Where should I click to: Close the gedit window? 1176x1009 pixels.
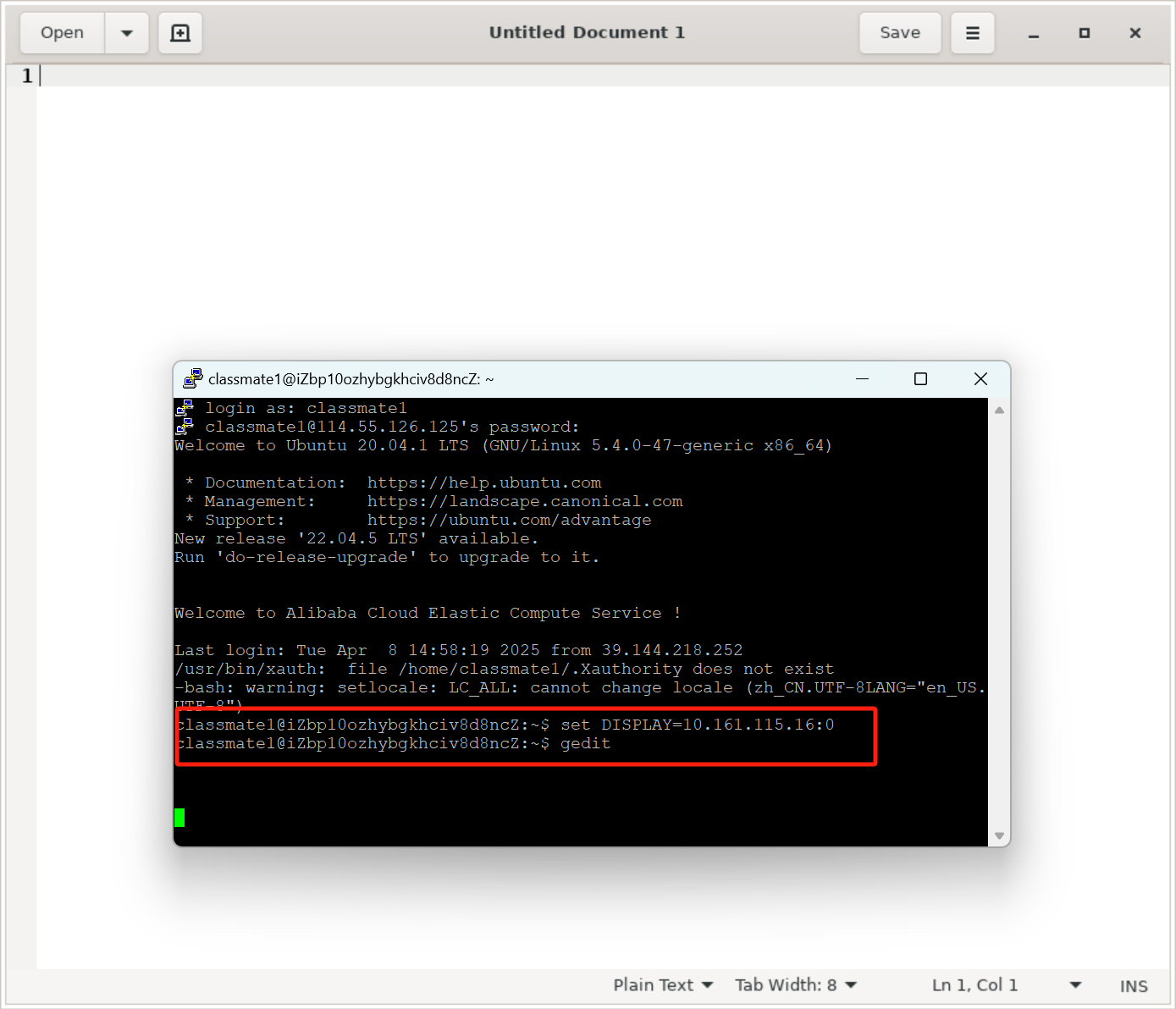click(x=1135, y=33)
